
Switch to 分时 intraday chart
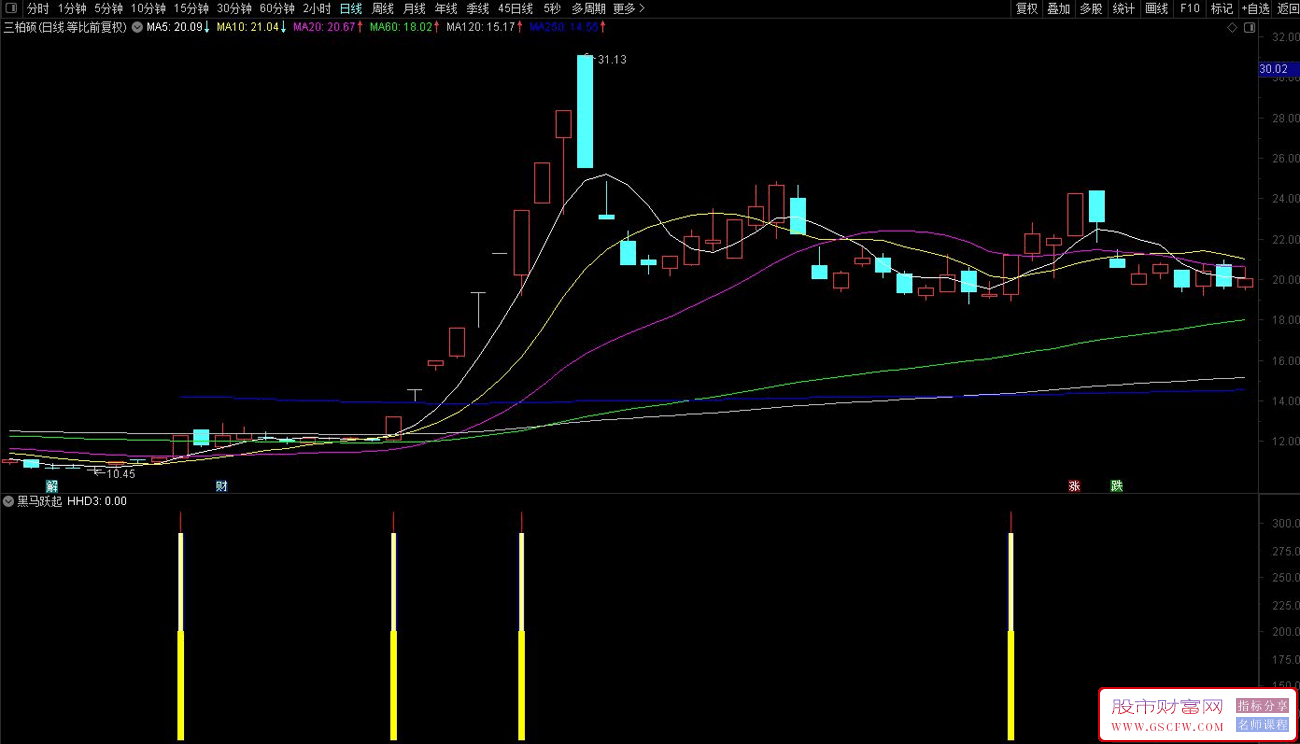tap(38, 9)
